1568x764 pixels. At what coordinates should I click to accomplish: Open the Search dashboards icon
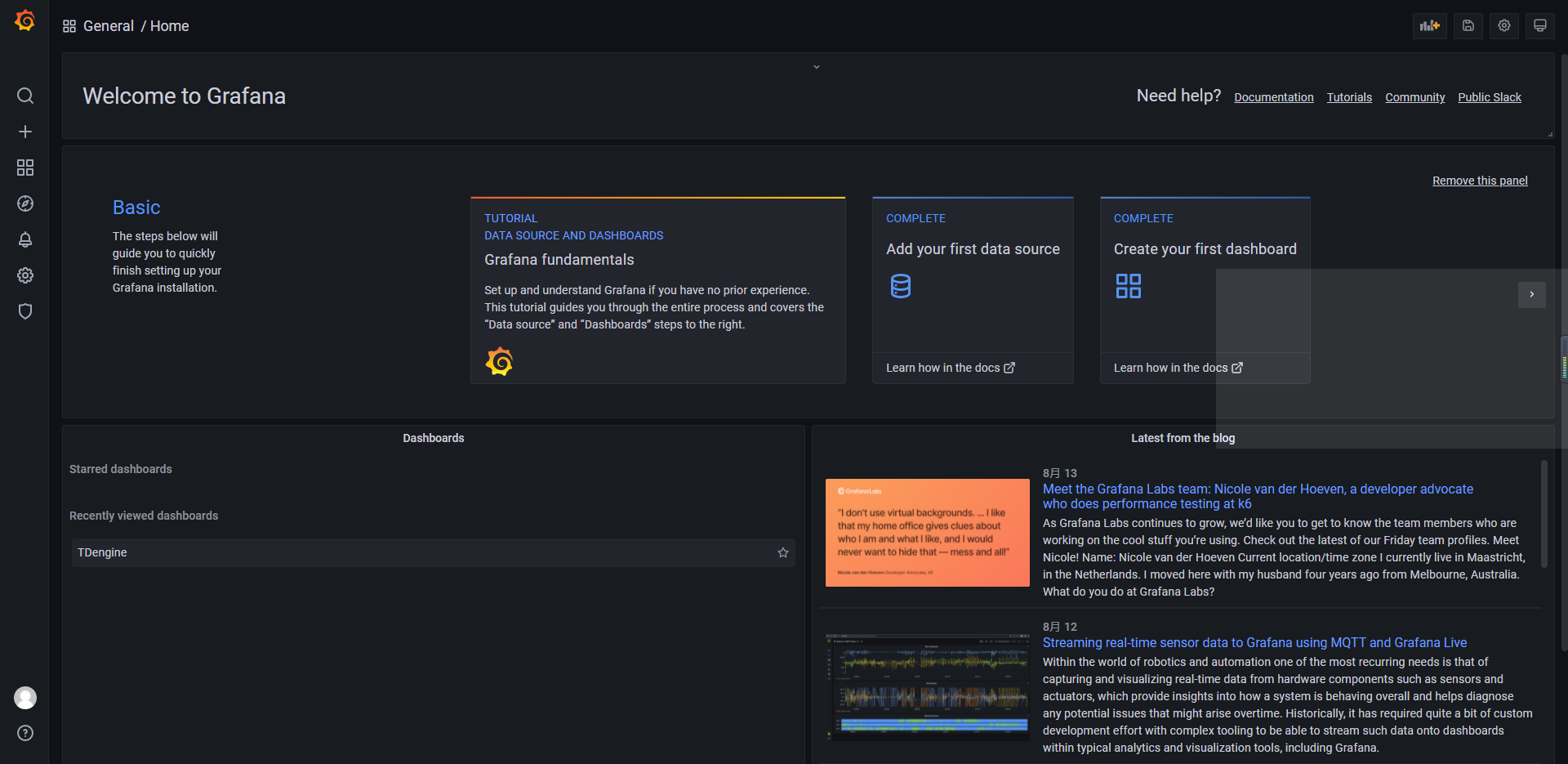coord(25,96)
